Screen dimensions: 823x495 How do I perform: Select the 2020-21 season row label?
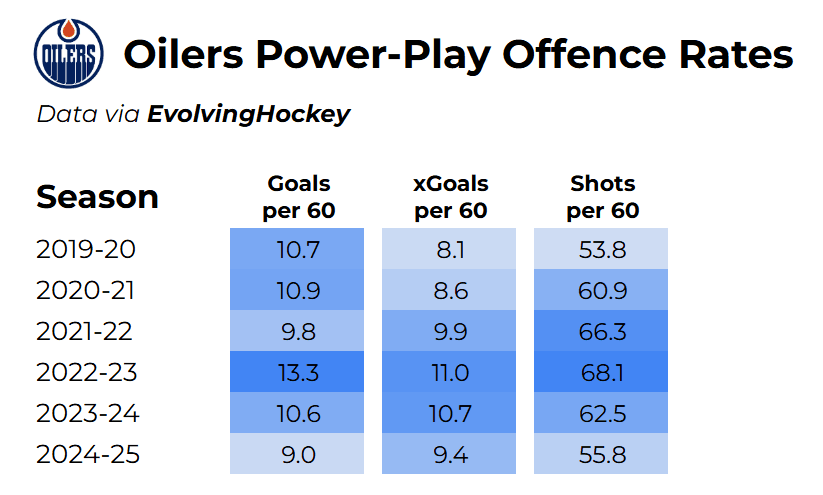[85, 290]
